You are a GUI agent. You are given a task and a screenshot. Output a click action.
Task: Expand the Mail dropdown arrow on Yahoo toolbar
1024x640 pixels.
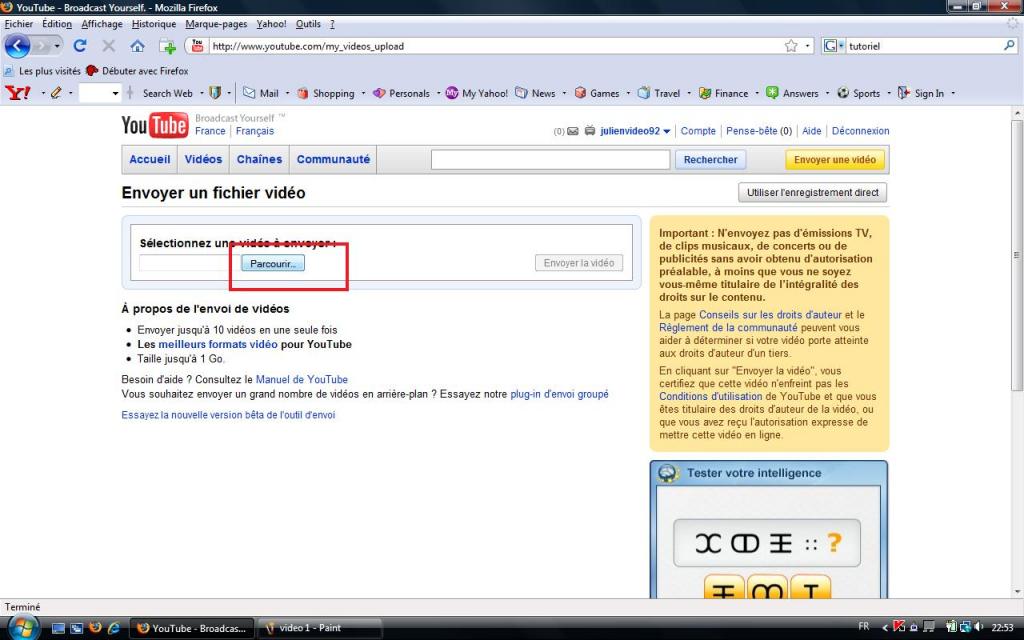(287, 93)
